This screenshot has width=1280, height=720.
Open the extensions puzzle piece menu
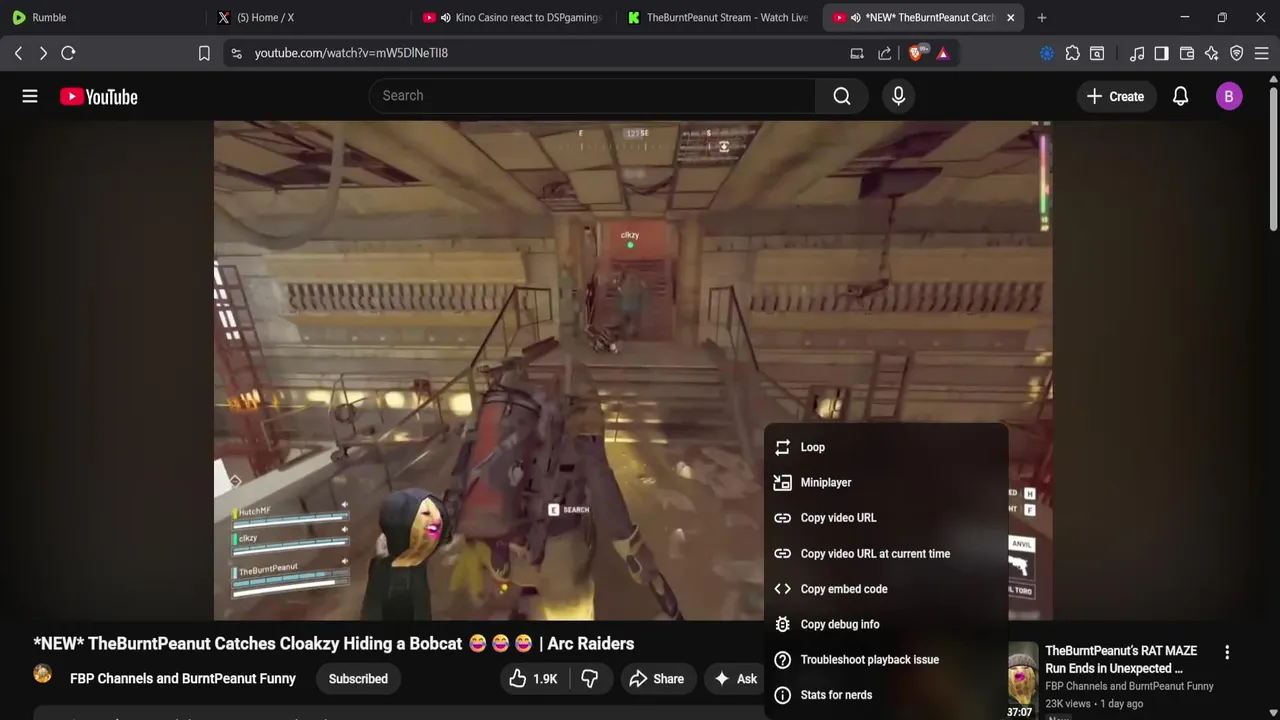pyautogui.click(x=1072, y=53)
